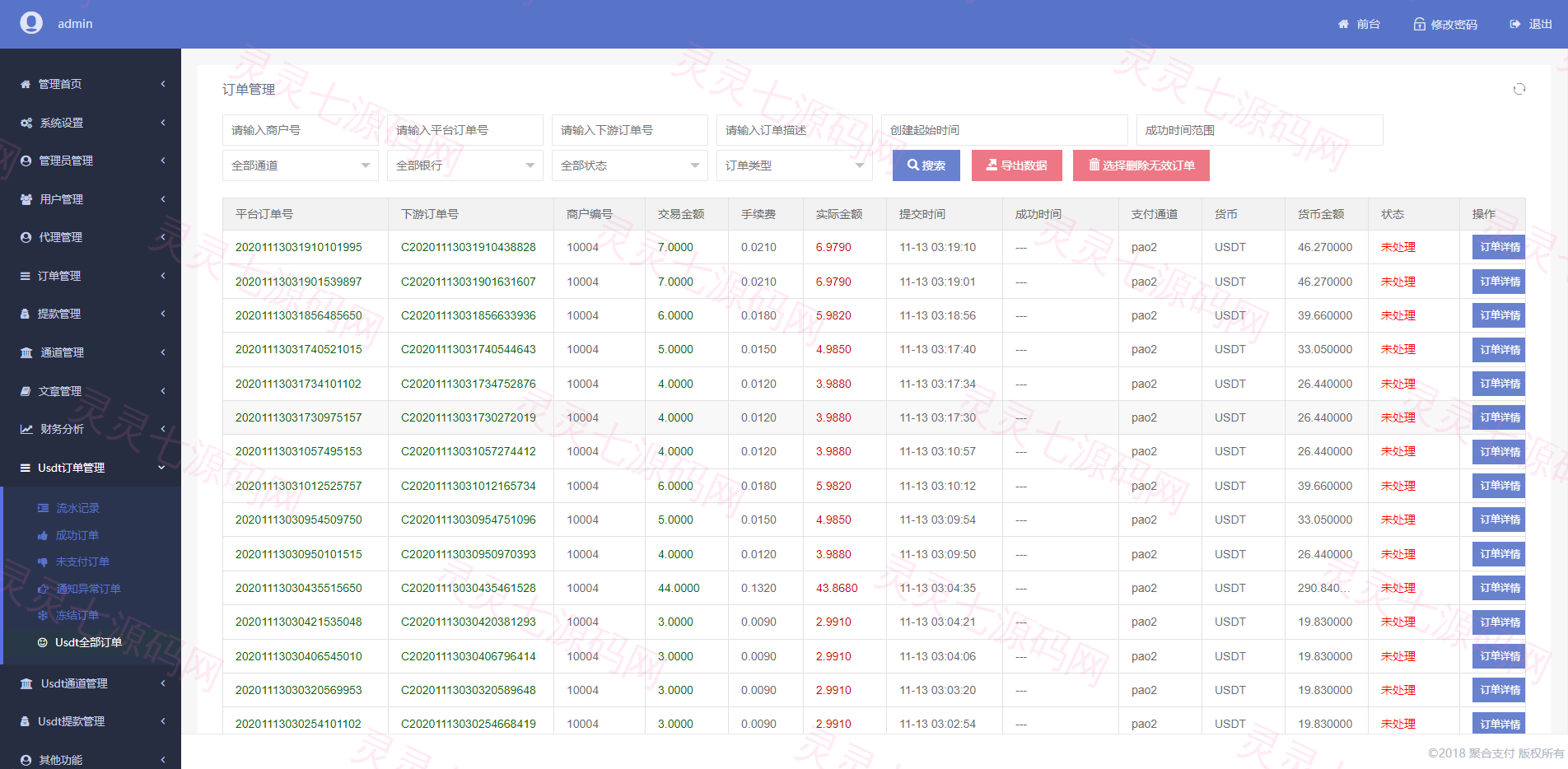
Task: Click 选择删除无效订单 button
Action: 1141,165
